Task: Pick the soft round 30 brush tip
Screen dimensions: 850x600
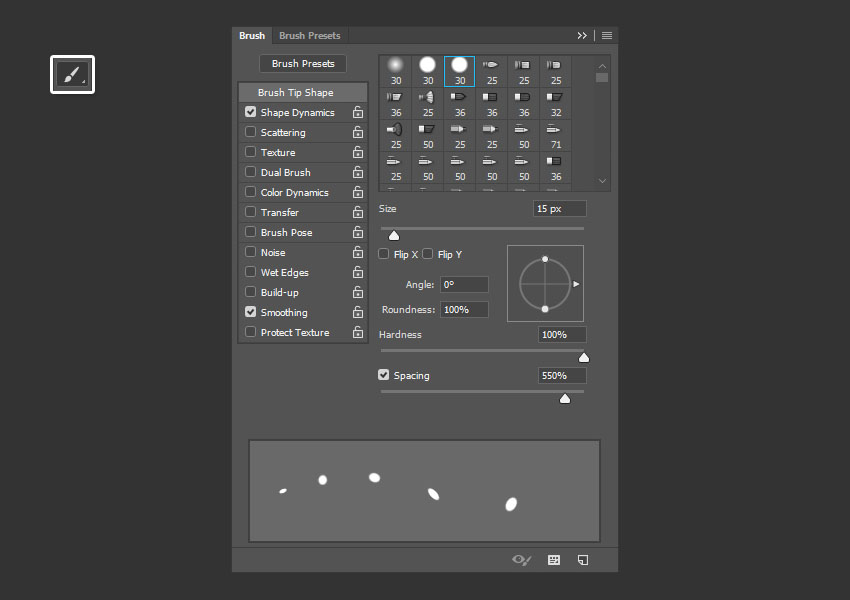Action: pyautogui.click(x=396, y=71)
